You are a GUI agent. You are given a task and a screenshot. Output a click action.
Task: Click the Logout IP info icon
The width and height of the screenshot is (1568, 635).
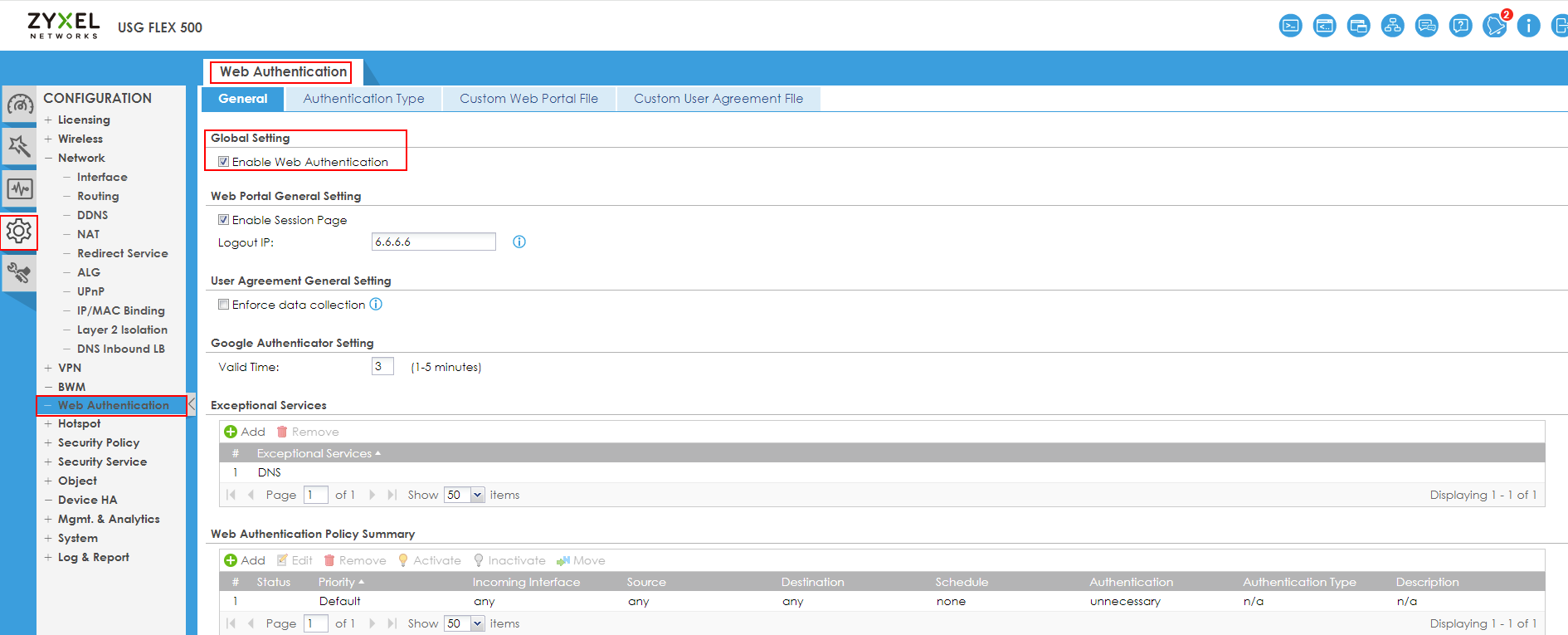[x=519, y=242]
